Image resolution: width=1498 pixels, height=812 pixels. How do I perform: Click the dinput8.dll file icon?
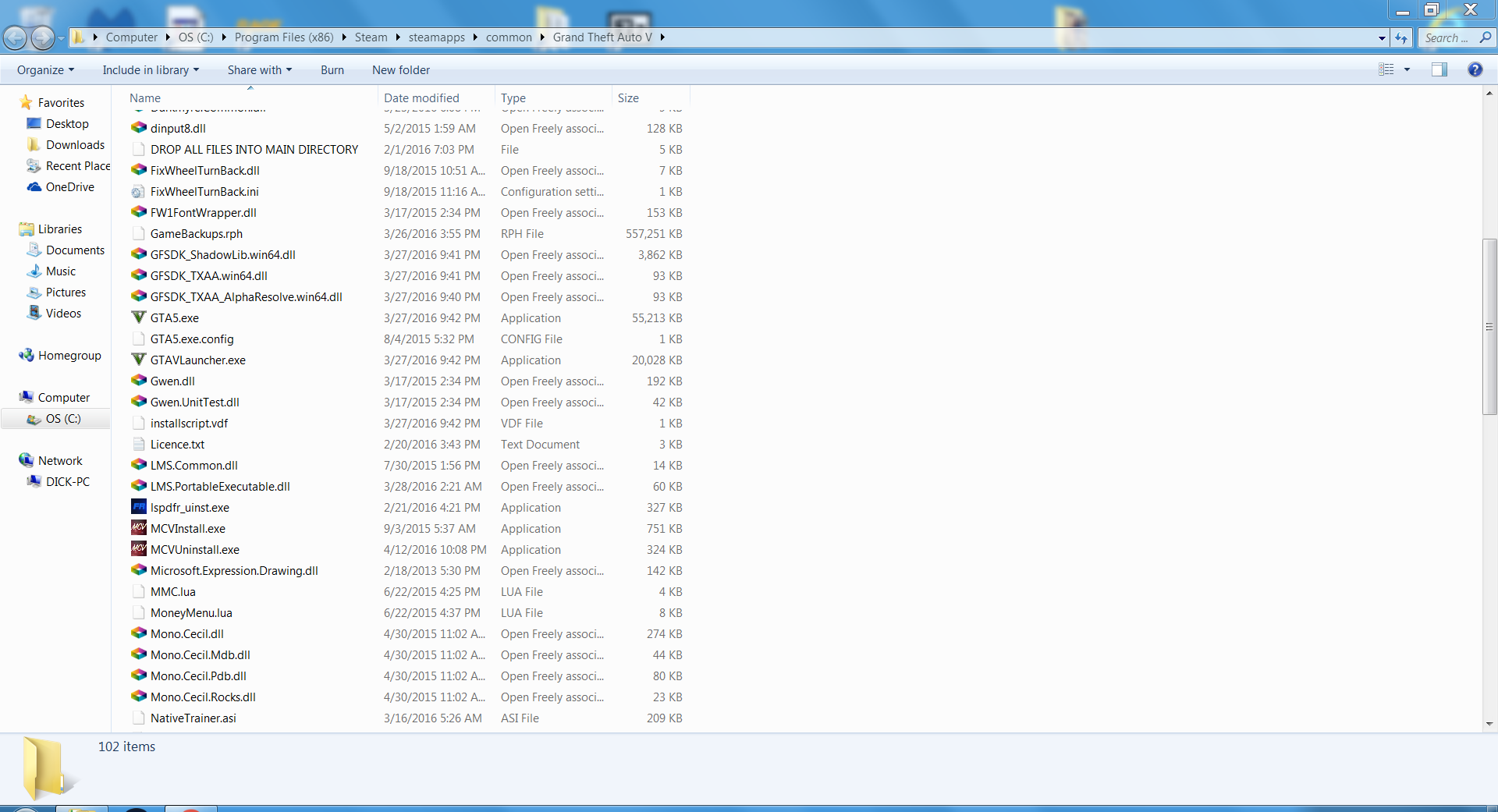click(x=139, y=128)
